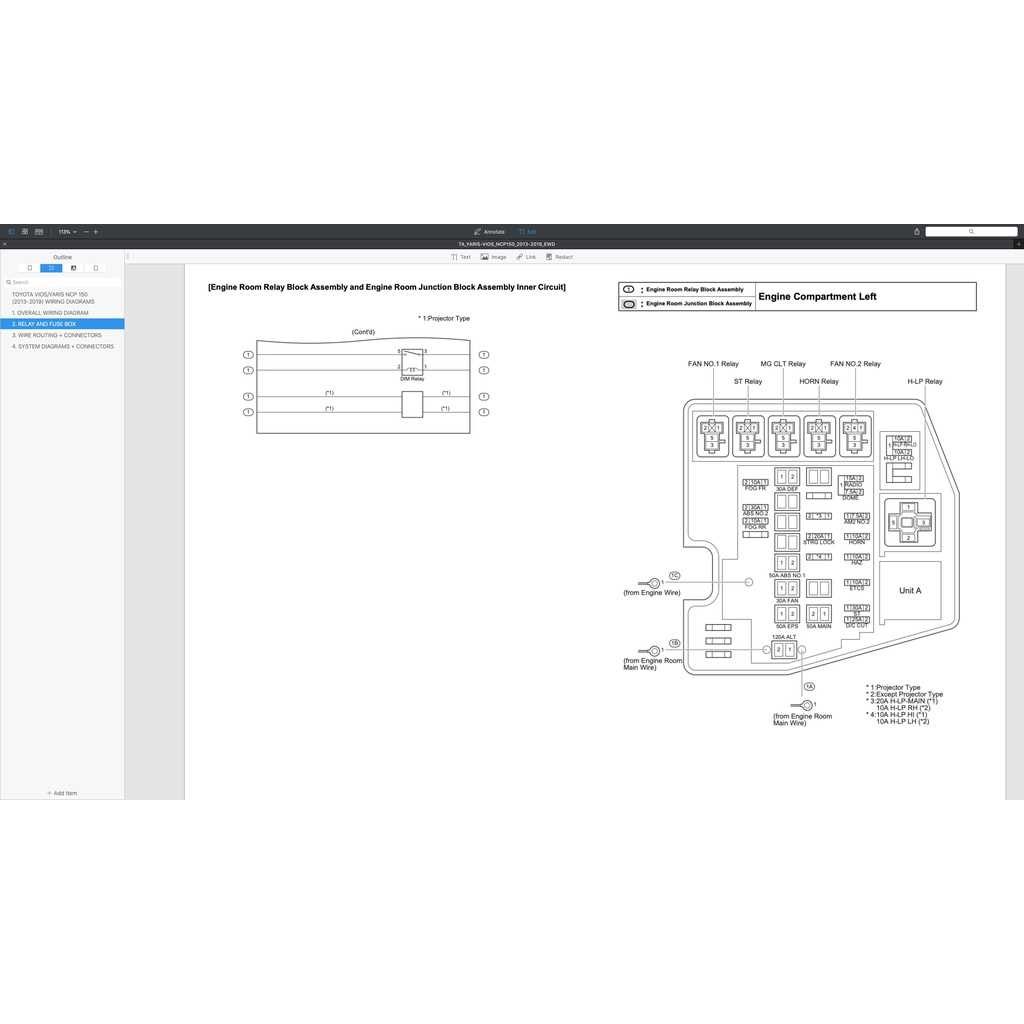The width and height of the screenshot is (1024, 1024).
Task: Click the MG CLT Relay label
Action: click(783, 364)
